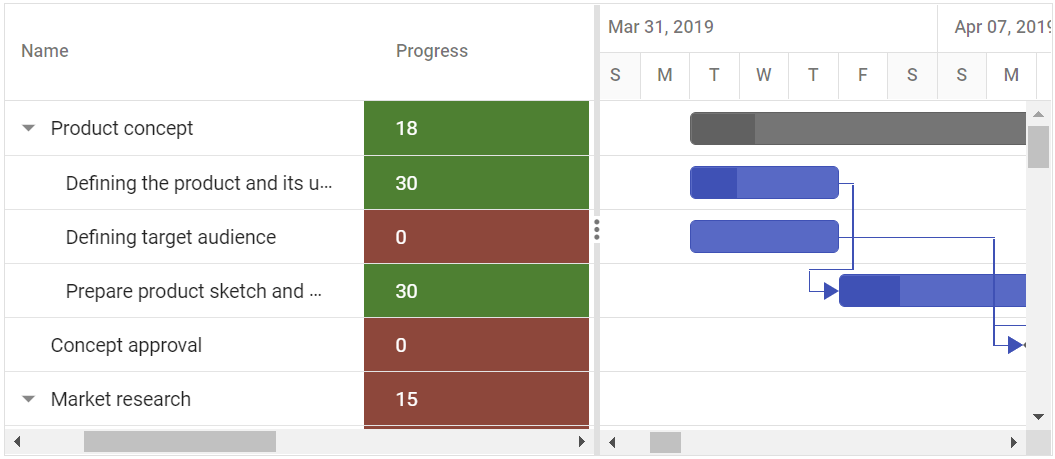
Task: Click the Progress column header
Action: point(431,51)
